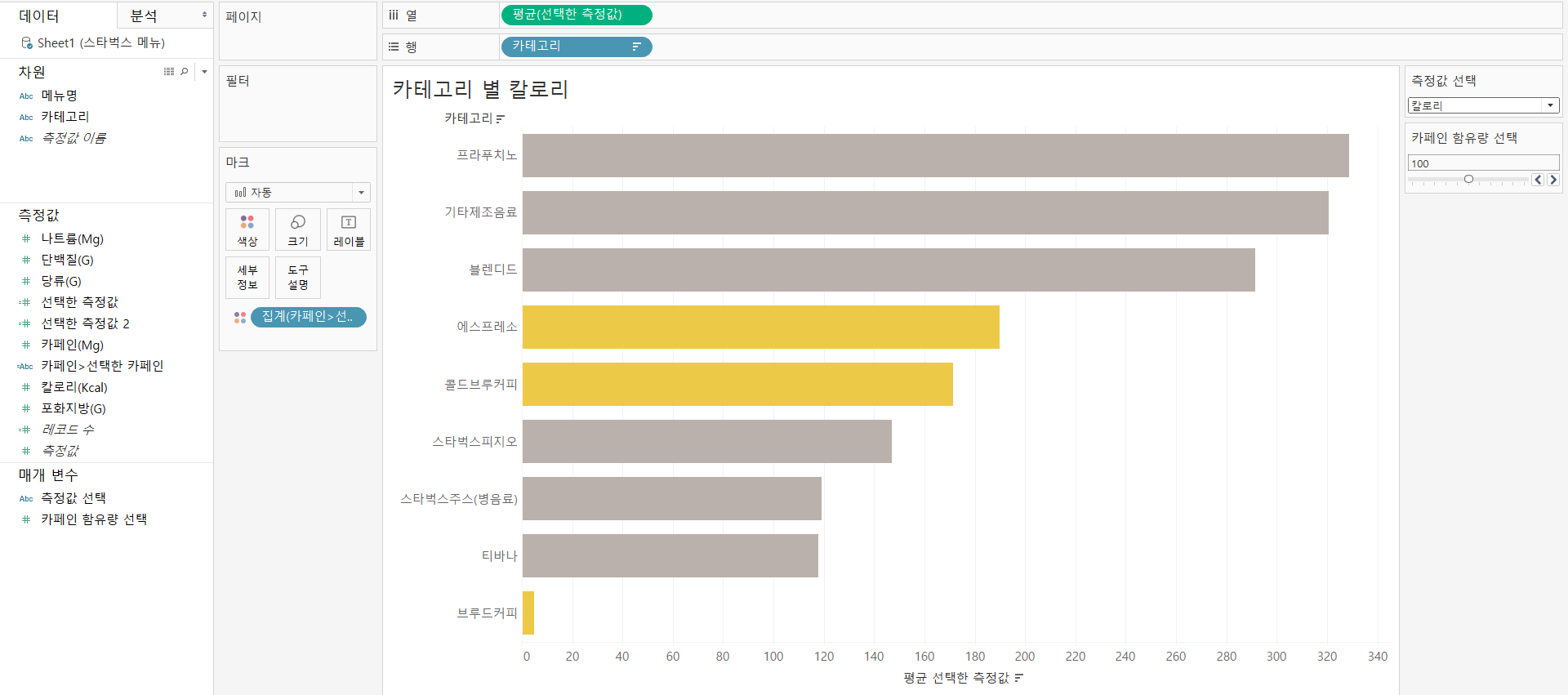Viewport: 1568px width, 695px height.
Task: Click the 프라푸치노 bar
Action: pos(936,155)
